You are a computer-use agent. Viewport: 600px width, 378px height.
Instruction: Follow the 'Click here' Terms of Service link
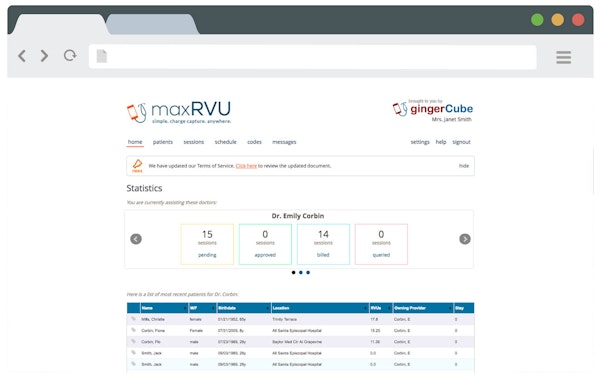(x=246, y=166)
